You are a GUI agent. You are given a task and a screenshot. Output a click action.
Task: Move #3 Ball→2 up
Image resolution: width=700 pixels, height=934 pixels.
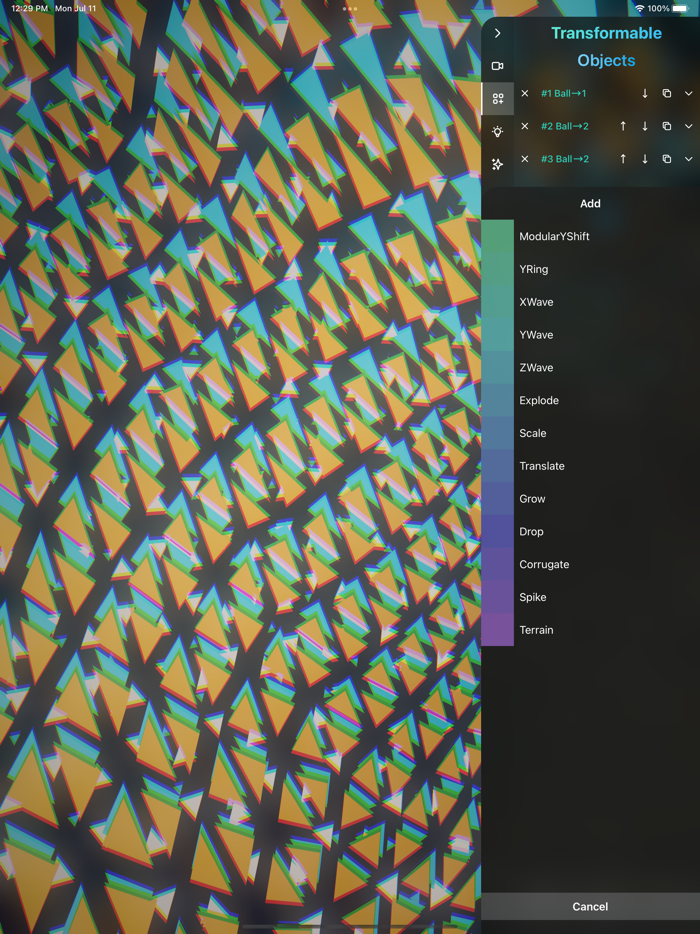tap(623, 159)
